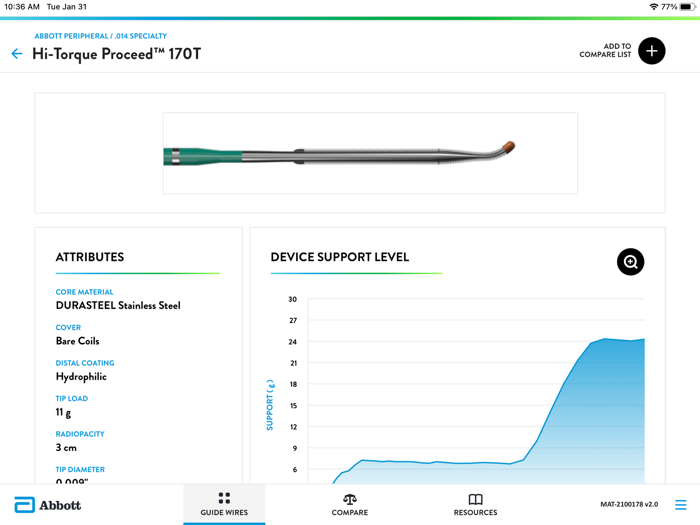The width and height of the screenshot is (700, 525).
Task: Tap the 12 tick on the chart axis
Action: pos(293,427)
